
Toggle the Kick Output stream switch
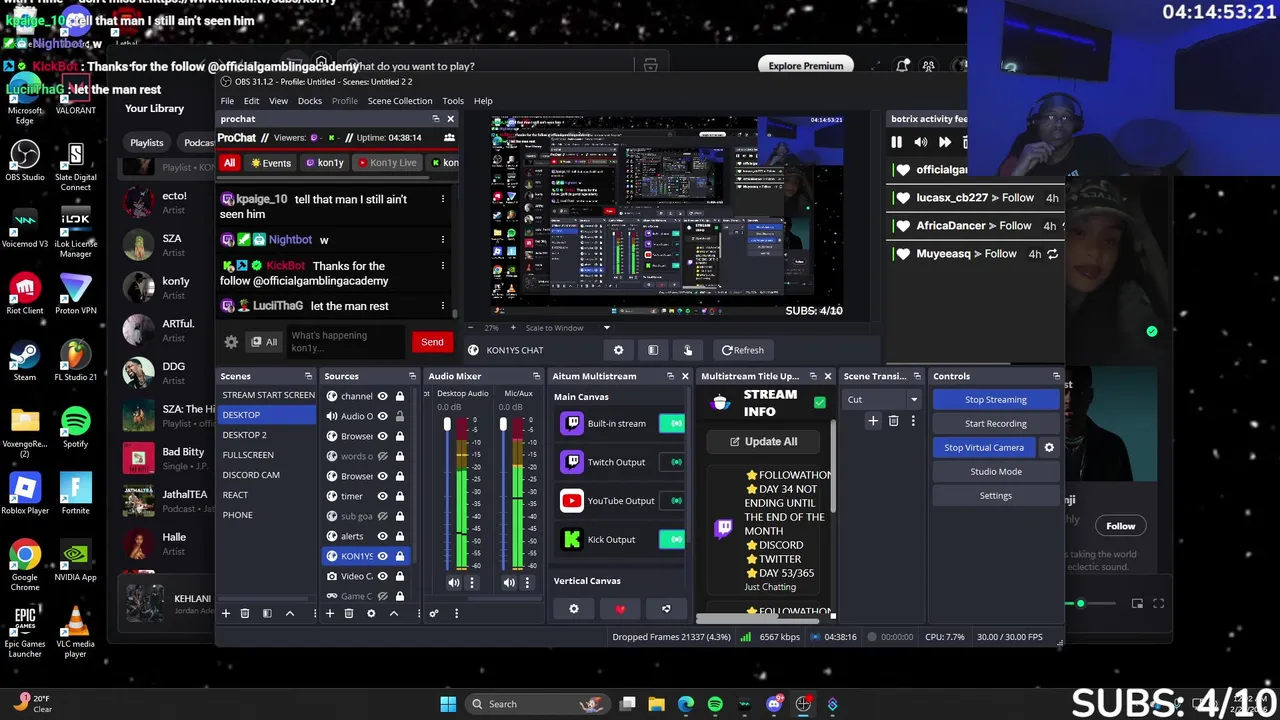click(672, 539)
